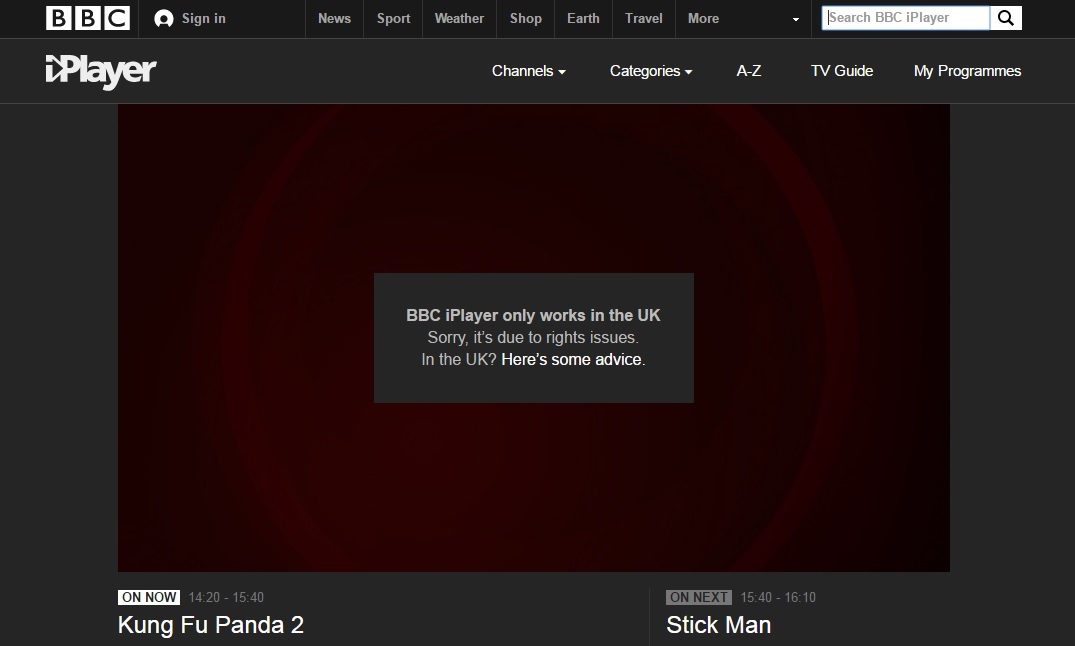Click the More dropdown arrow
1075x646 pixels.
coord(795,19)
